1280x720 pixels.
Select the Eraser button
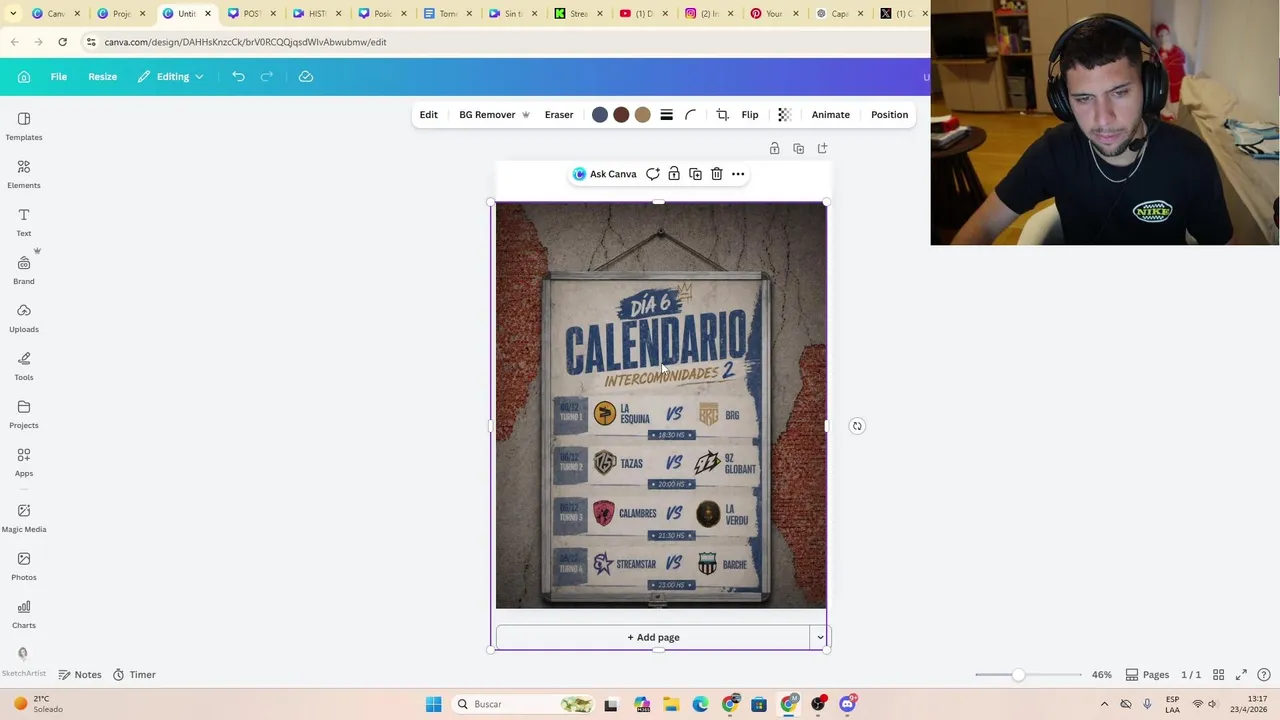(559, 115)
